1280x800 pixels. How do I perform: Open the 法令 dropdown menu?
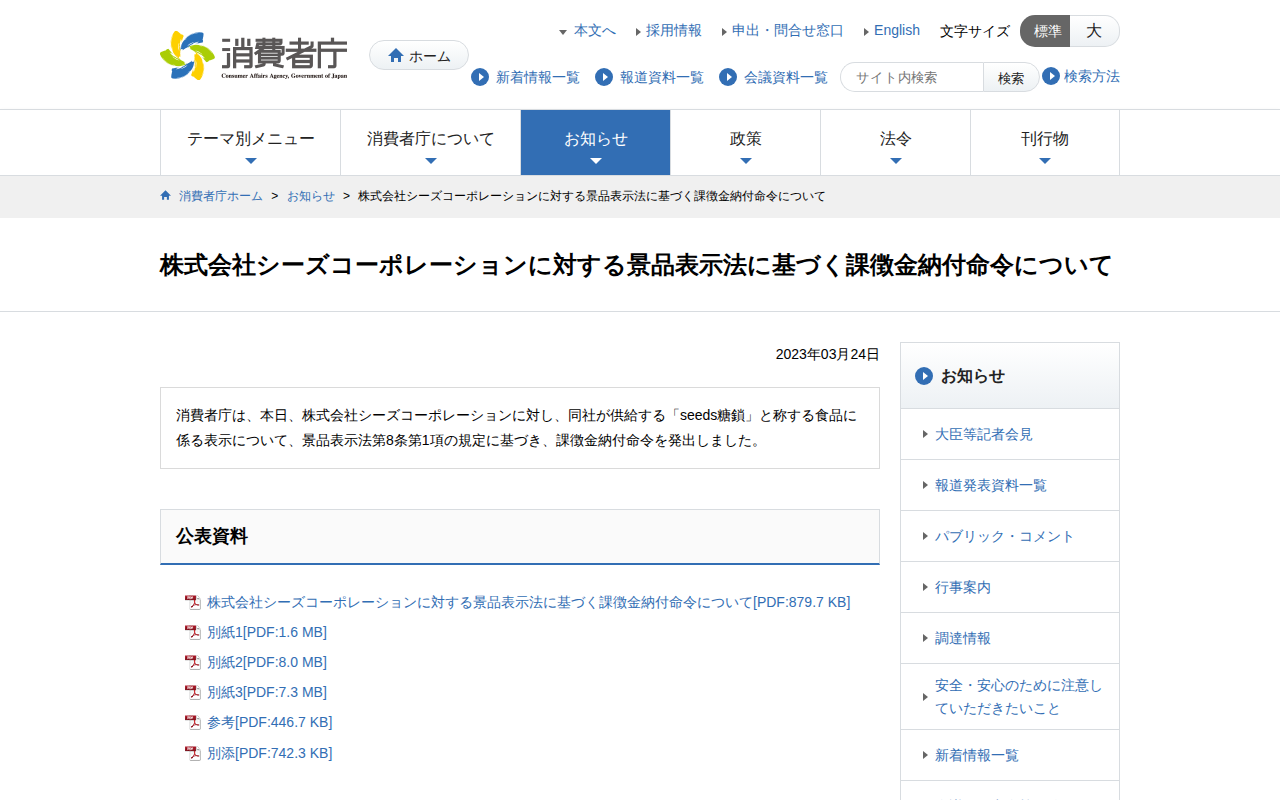pos(895,142)
